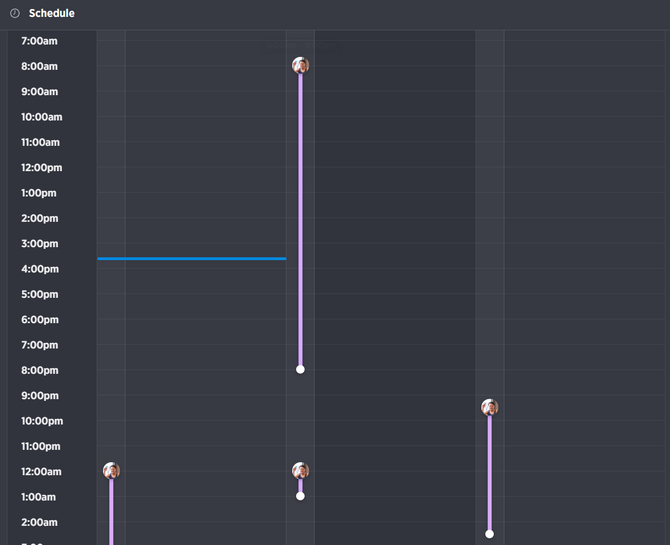Viewport: 670px width, 545px height.
Task: Grab the white end handle at 1:00am
Action: point(300,496)
